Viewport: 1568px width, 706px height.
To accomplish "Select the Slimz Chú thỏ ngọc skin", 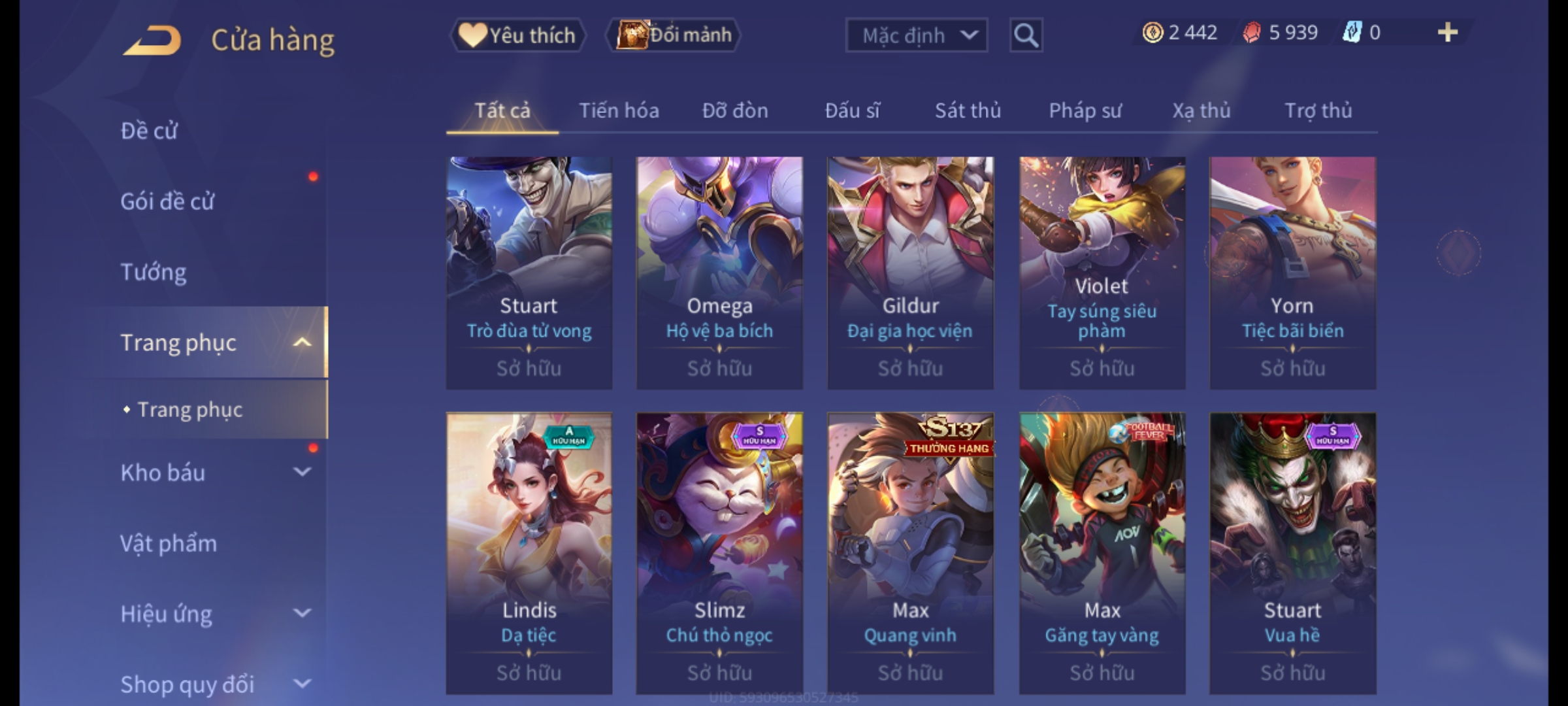I will pyautogui.click(x=719, y=553).
